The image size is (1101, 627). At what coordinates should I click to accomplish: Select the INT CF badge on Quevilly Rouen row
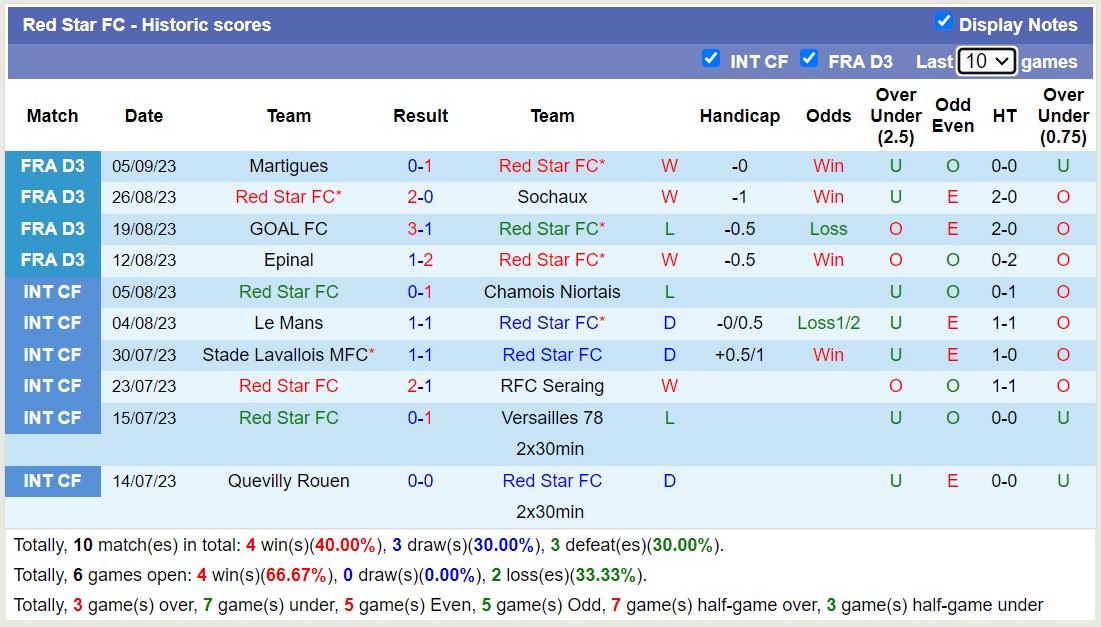coord(52,481)
